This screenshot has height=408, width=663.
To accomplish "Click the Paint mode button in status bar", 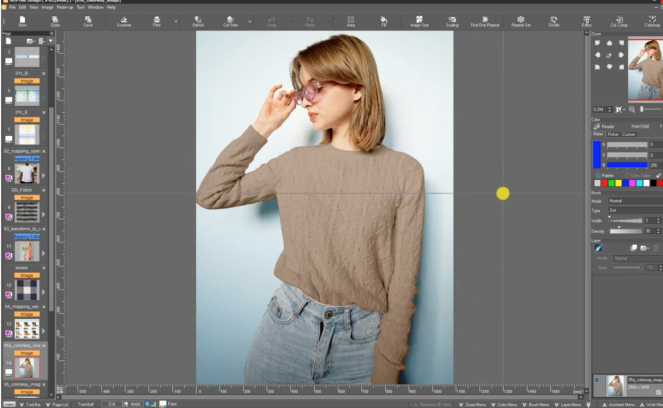I will click(168, 404).
